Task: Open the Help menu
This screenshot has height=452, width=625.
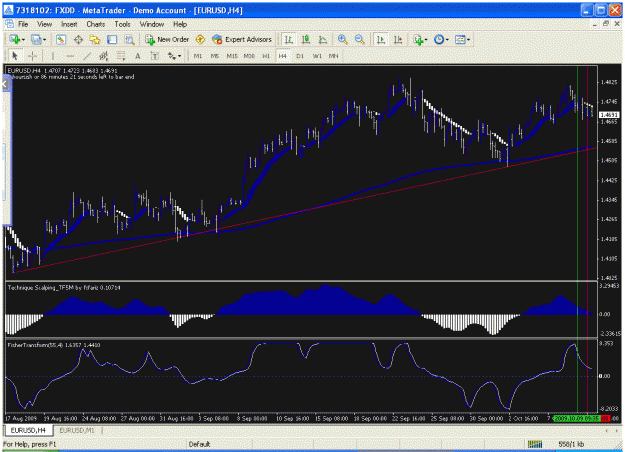Action: click(x=180, y=24)
